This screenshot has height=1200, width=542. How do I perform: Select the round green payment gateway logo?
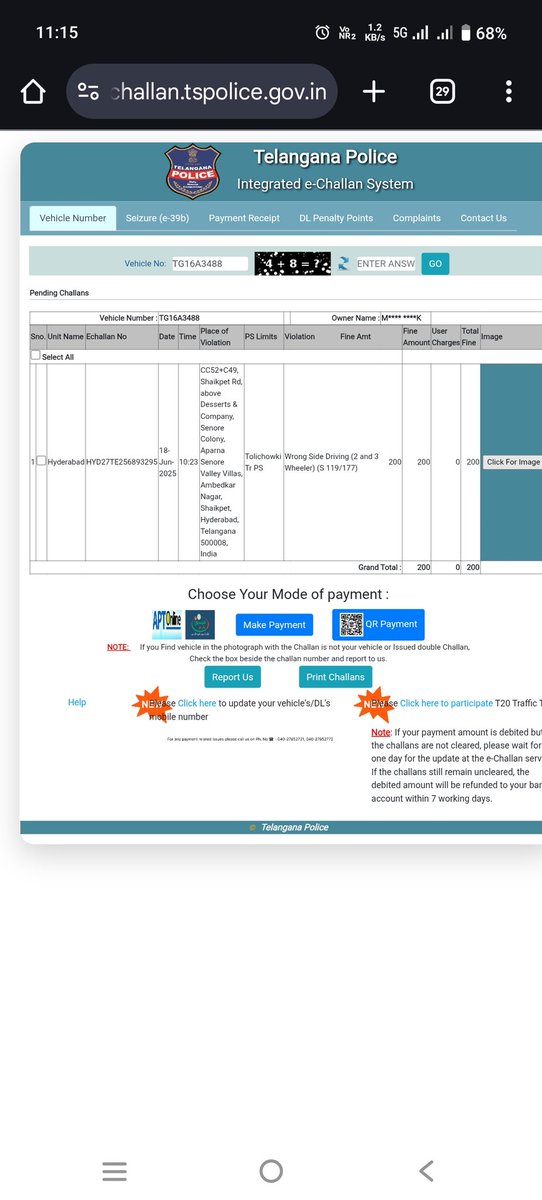point(200,625)
